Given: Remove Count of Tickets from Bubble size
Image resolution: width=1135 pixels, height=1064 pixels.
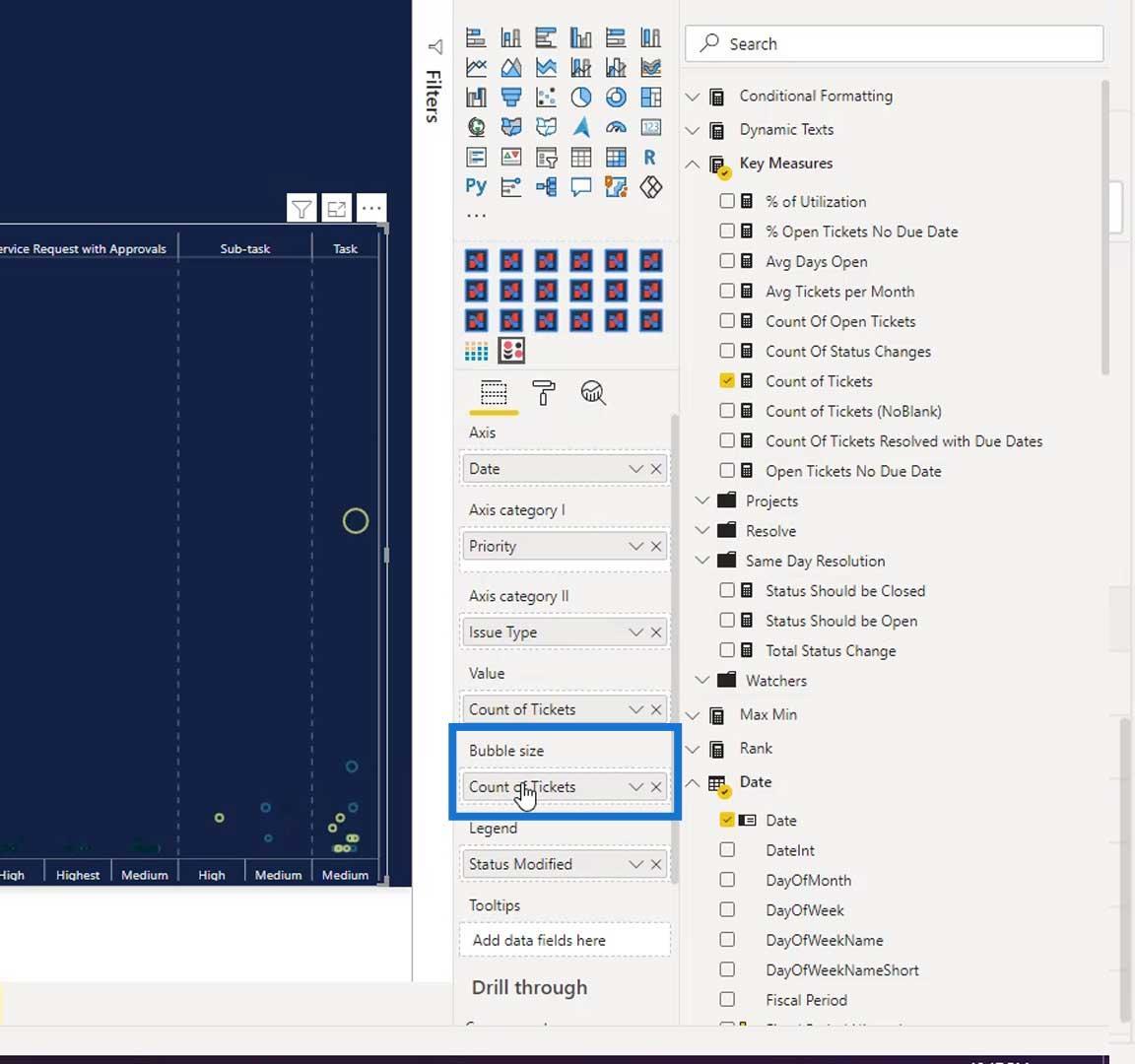Looking at the screenshot, I should [x=656, y=787].
